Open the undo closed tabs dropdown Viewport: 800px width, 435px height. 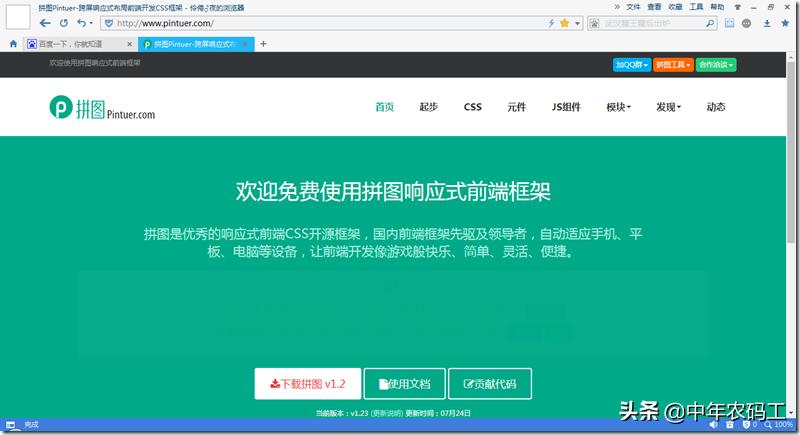click(91, 23)
